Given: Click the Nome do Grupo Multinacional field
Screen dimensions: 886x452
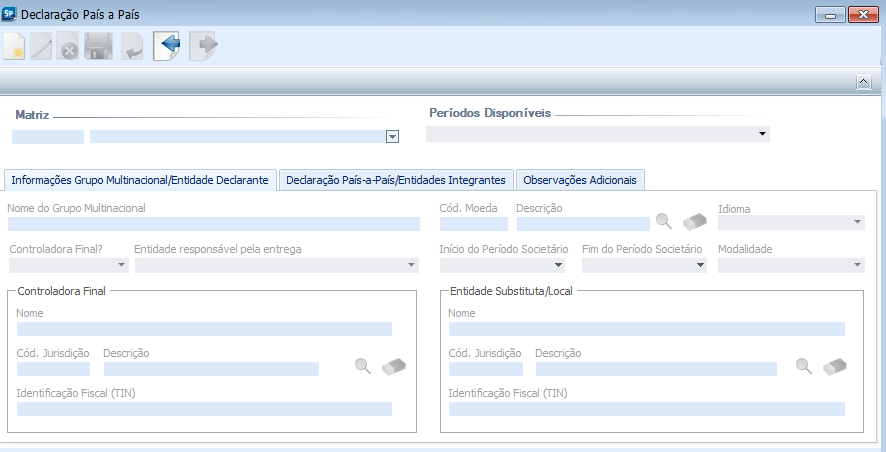Looking at the screenshot, I should [x=214, y=224].
